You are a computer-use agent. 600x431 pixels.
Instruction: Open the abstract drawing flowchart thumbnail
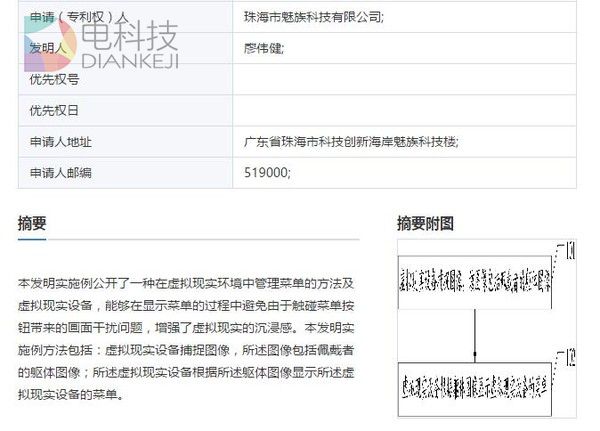[487, 329]
